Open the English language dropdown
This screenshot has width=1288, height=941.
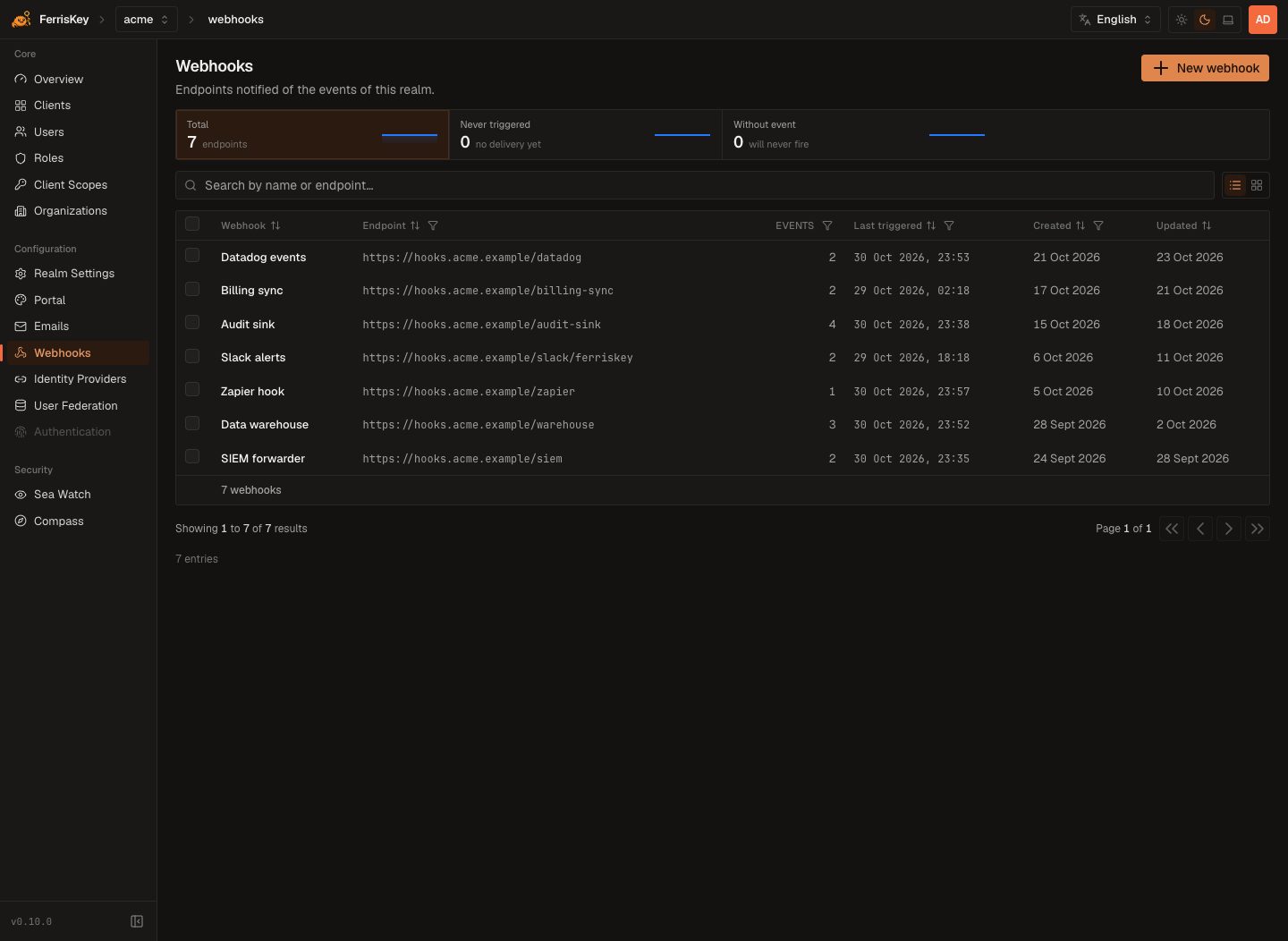[1115, 20]
